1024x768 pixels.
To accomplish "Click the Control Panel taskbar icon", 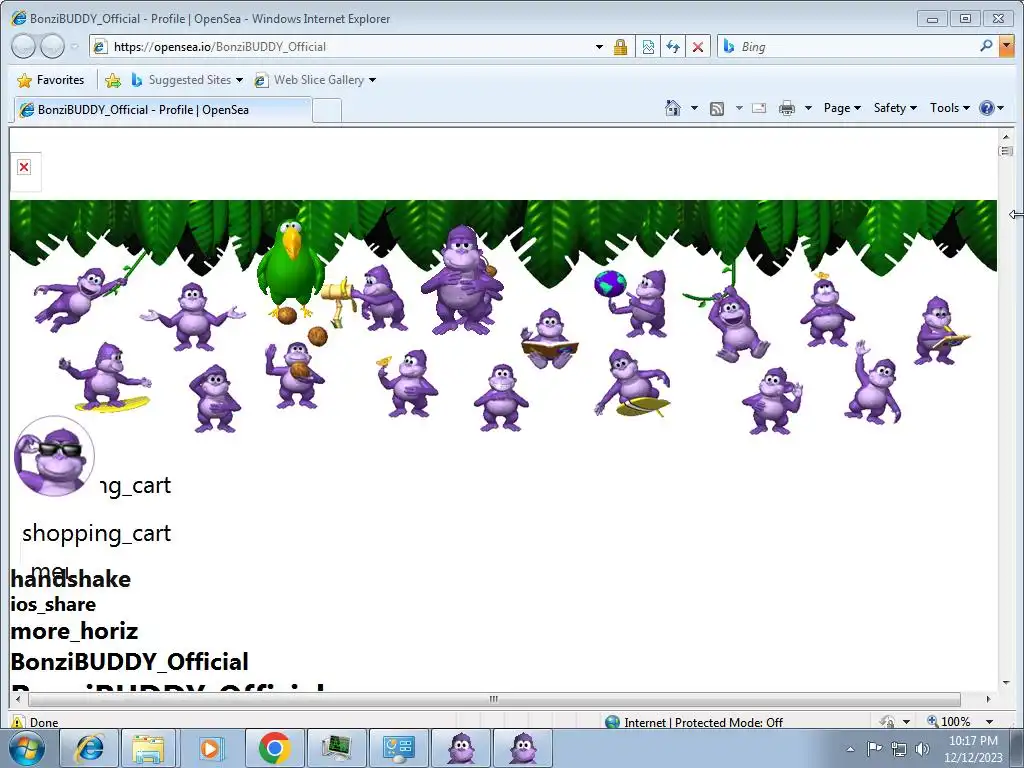I will click(398, 748).
